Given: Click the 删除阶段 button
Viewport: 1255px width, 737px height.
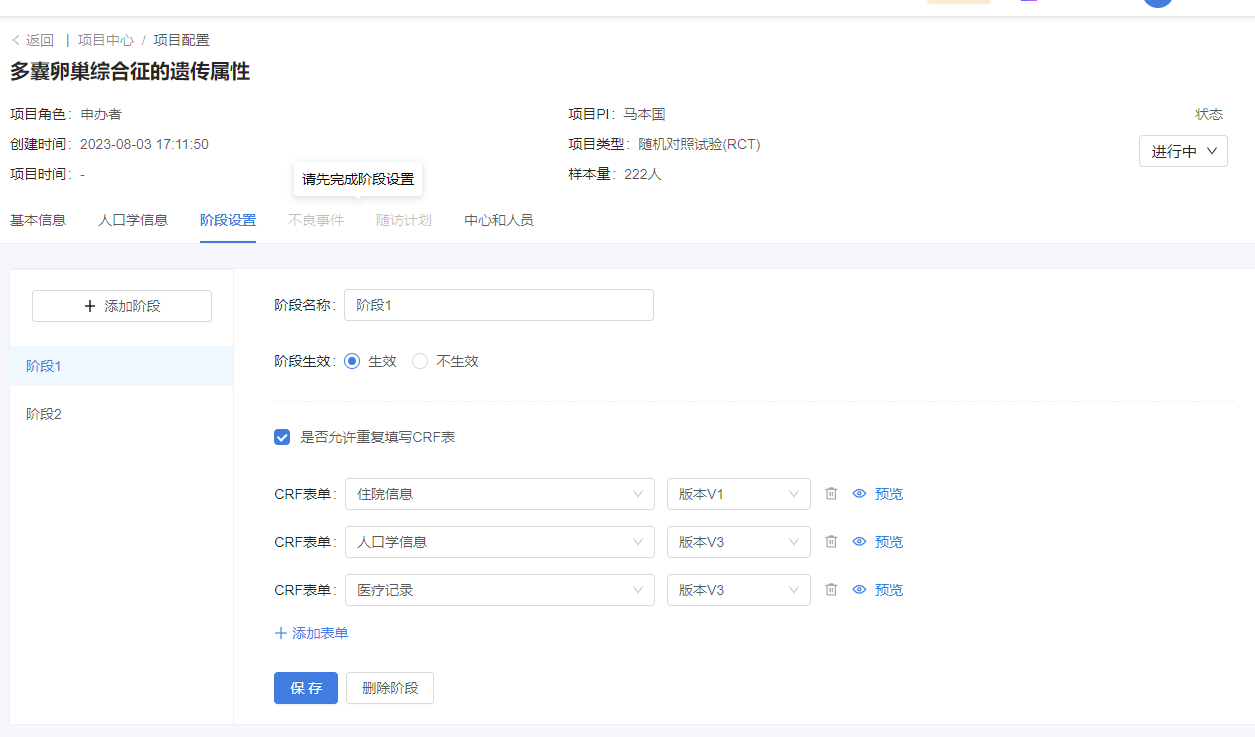Looking at the screenshot, I should point(390,688).
